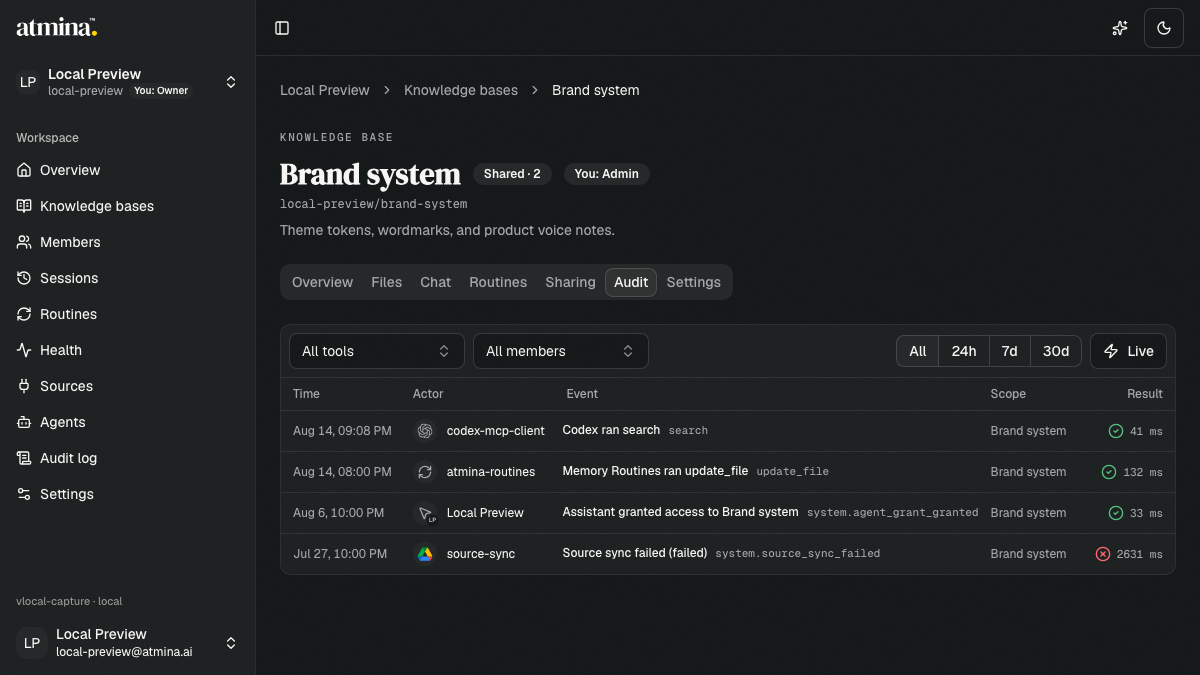Image resolution: width=1200 pixels, height=675 pixels.
Task: Select the 24h time range
Action: click(x=964, y=351)
